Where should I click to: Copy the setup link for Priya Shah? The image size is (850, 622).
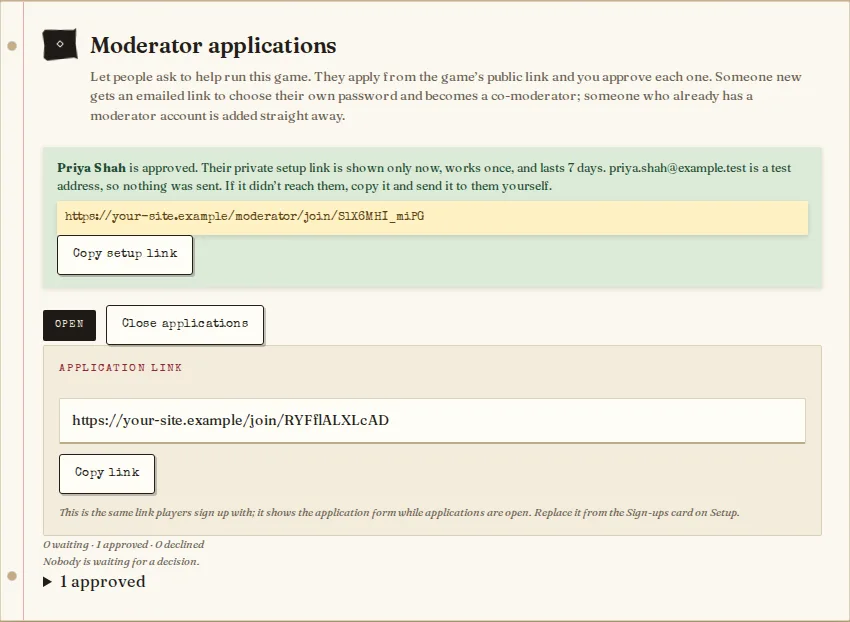[x=125, y=254]
